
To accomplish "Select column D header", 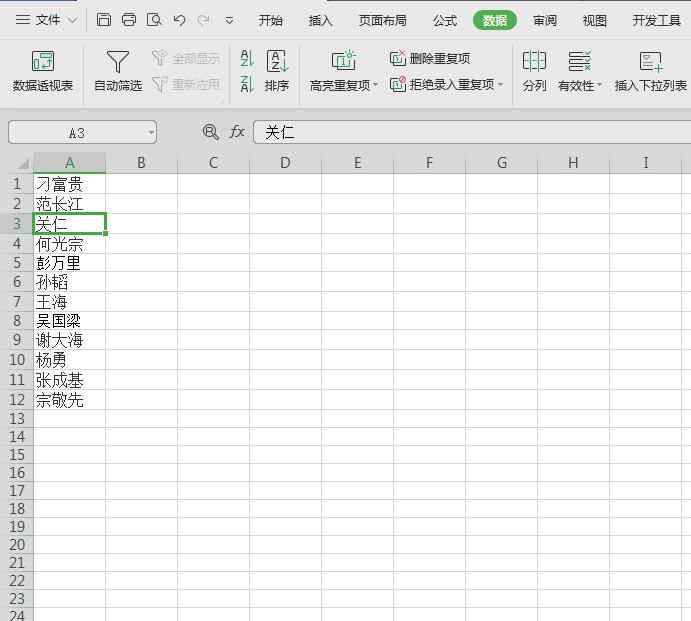I will (285, 163).
